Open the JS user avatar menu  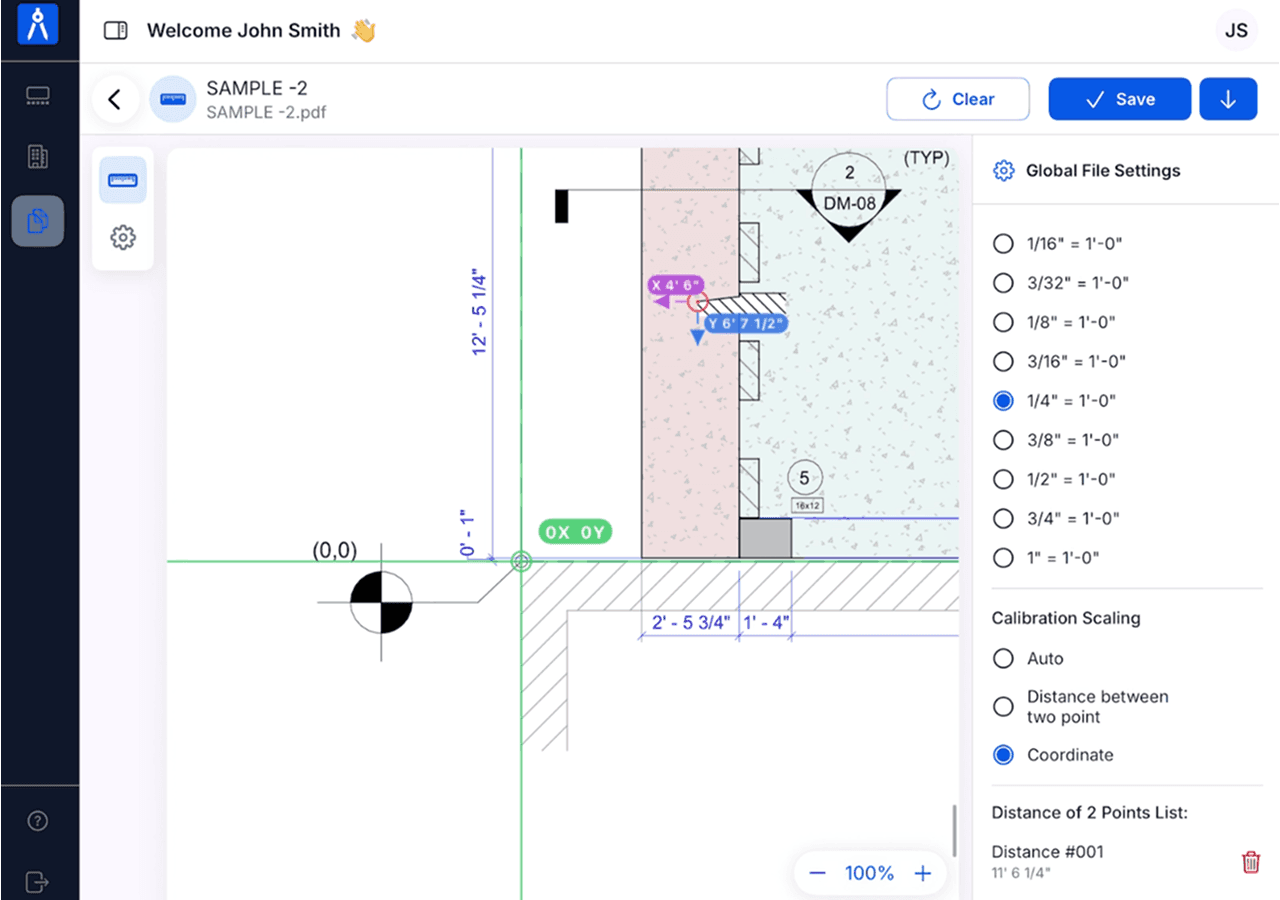[1236, 31]
